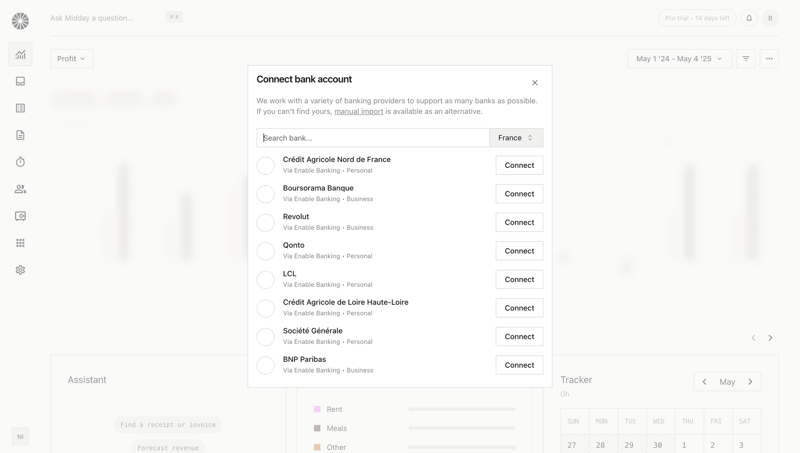Choose Find a receipt or invoice suggestion

[168, 424]
